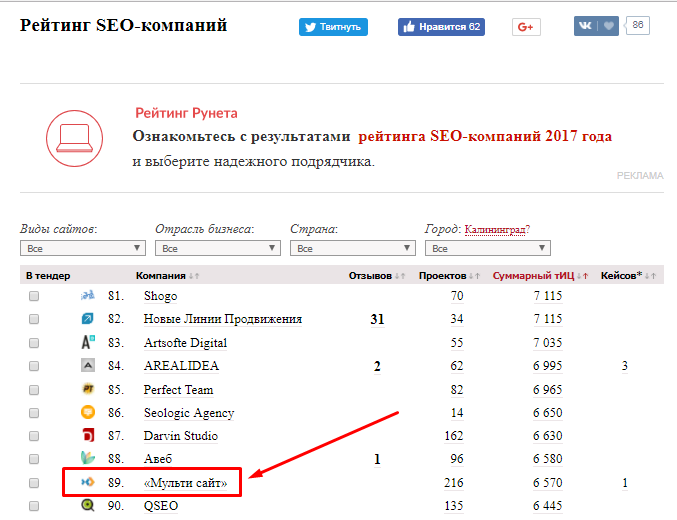Check the tender box for «Мульти сайт»
Viewport: 677px width, 520px height.
tap(34, 483)
